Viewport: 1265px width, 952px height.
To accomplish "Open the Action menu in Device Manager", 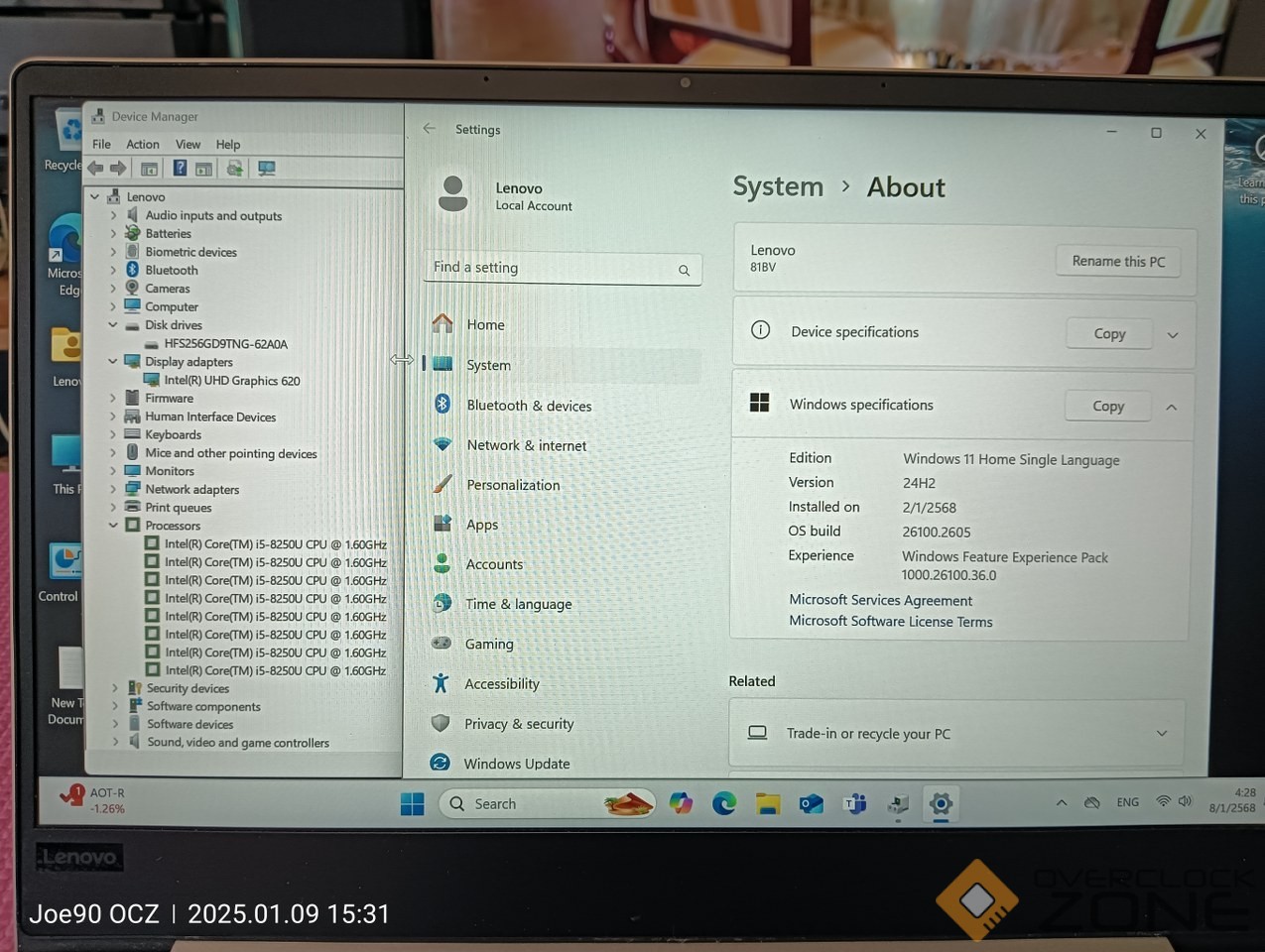I will coord(143,144).
